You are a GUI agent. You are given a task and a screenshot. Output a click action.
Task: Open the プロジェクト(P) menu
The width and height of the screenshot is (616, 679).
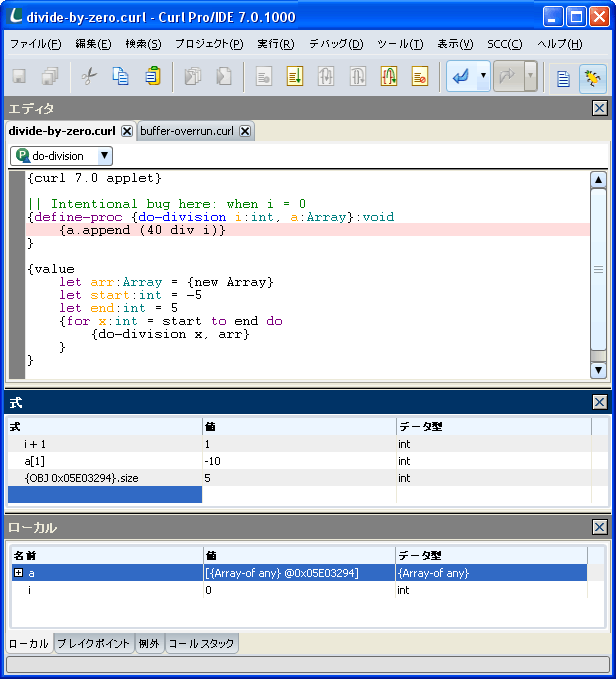pos(209,44)
